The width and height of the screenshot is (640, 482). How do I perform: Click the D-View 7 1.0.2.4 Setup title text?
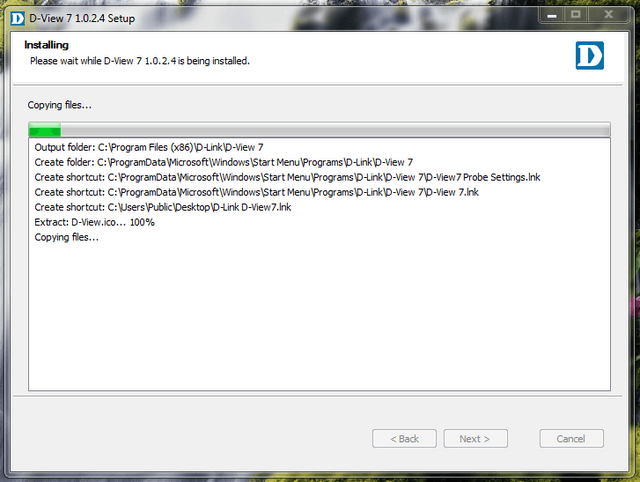coord(82,18)
